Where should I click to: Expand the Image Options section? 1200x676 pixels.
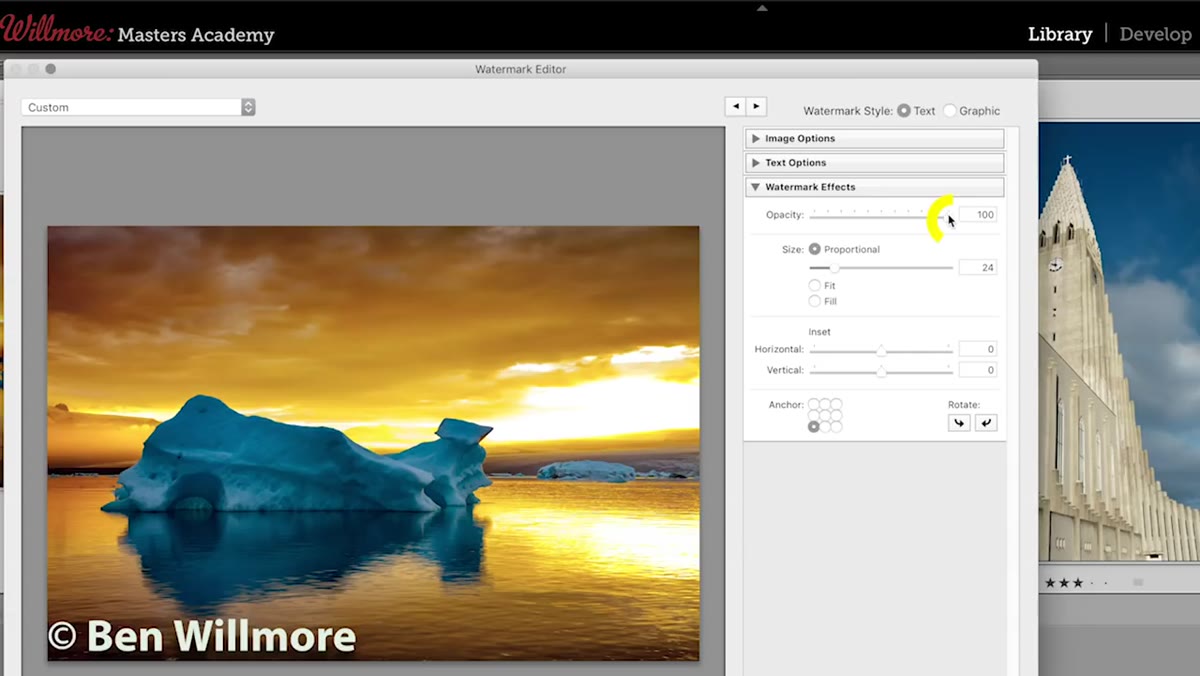pos(875,138)
